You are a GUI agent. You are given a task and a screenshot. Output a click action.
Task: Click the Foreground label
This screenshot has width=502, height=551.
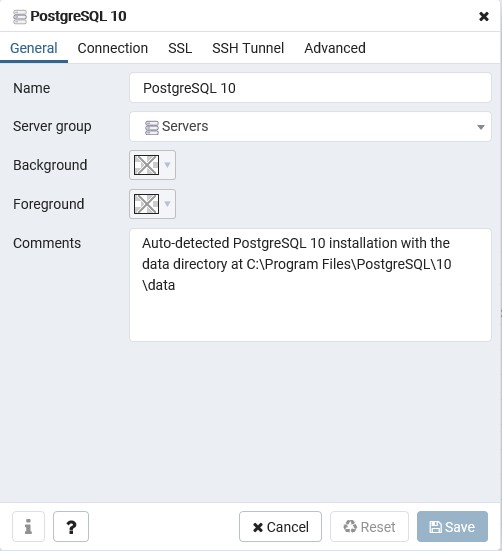pyautogui.click(x=49, y=204)
